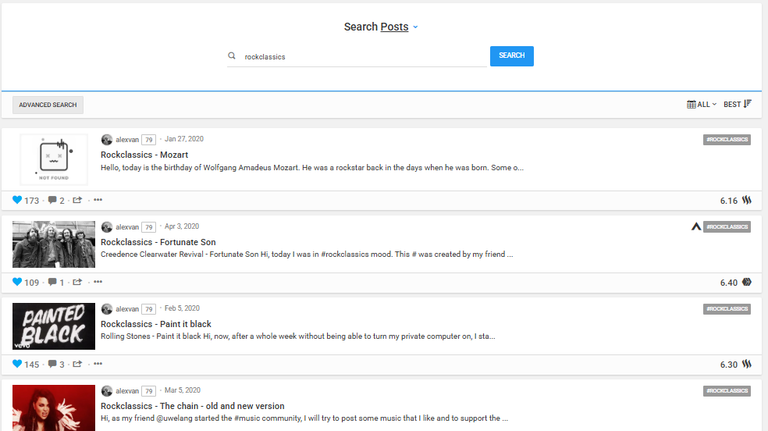Screen dimensions: 768x431
Task: Click the promoted arrow icon on Fortunate Son
Action: pos(696,226)
